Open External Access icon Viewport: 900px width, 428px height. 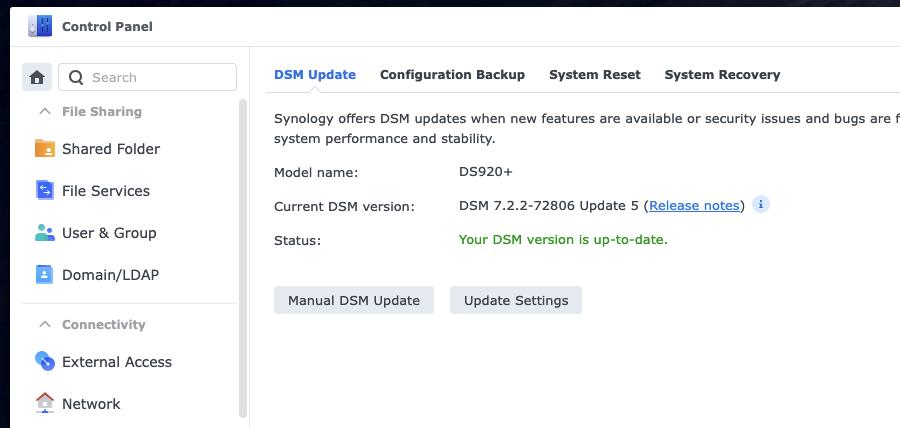pos(45,361)
